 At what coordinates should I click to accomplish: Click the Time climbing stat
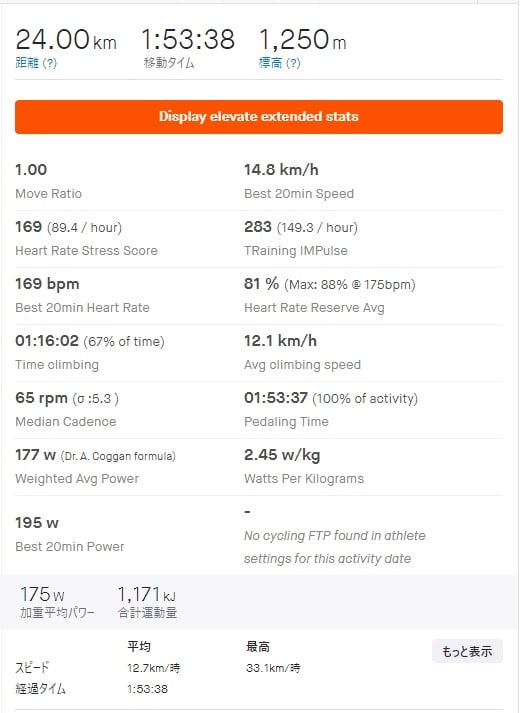click(x=90, y=352)
